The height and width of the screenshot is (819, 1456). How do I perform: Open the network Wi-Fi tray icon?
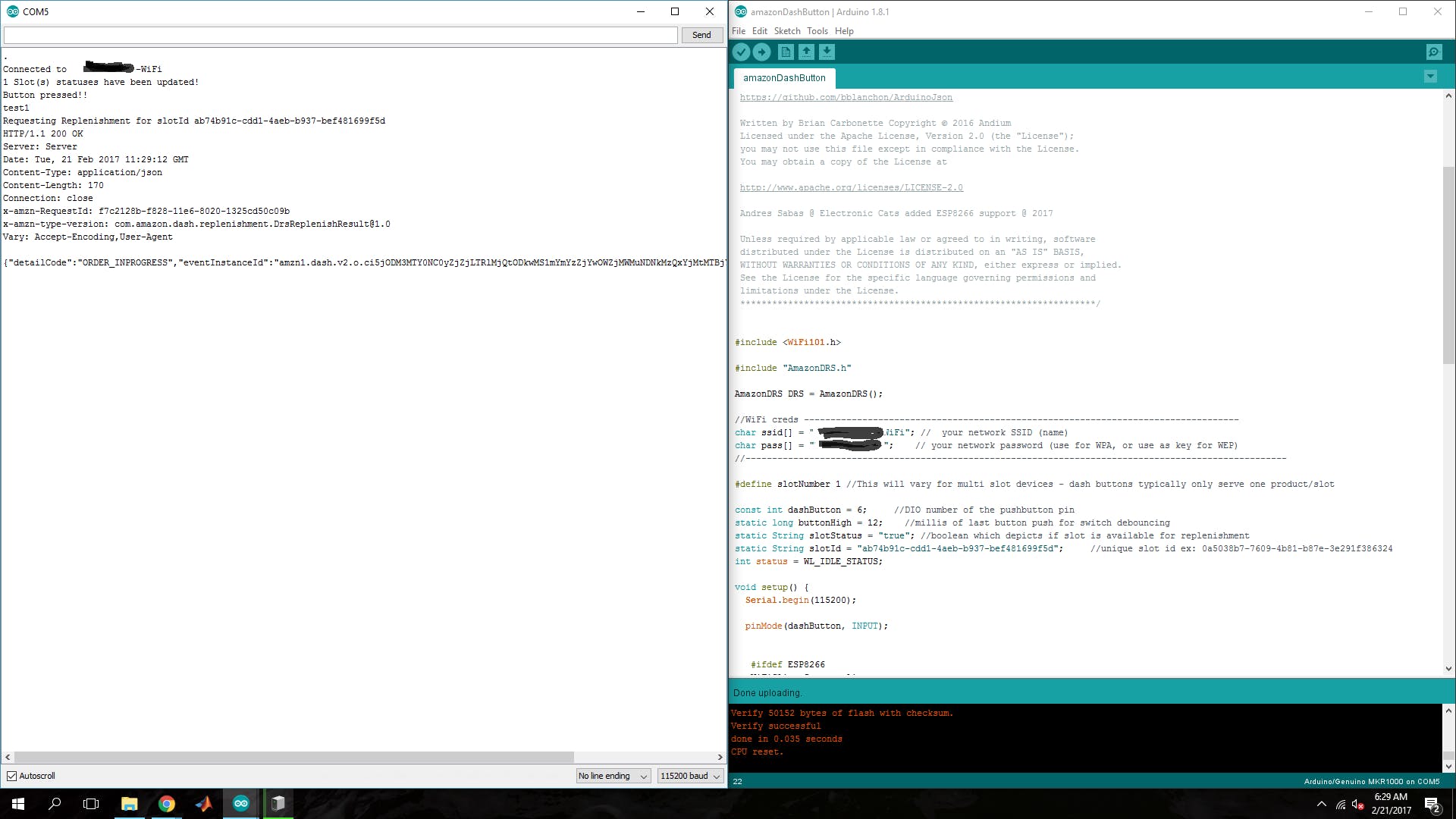1341,804
